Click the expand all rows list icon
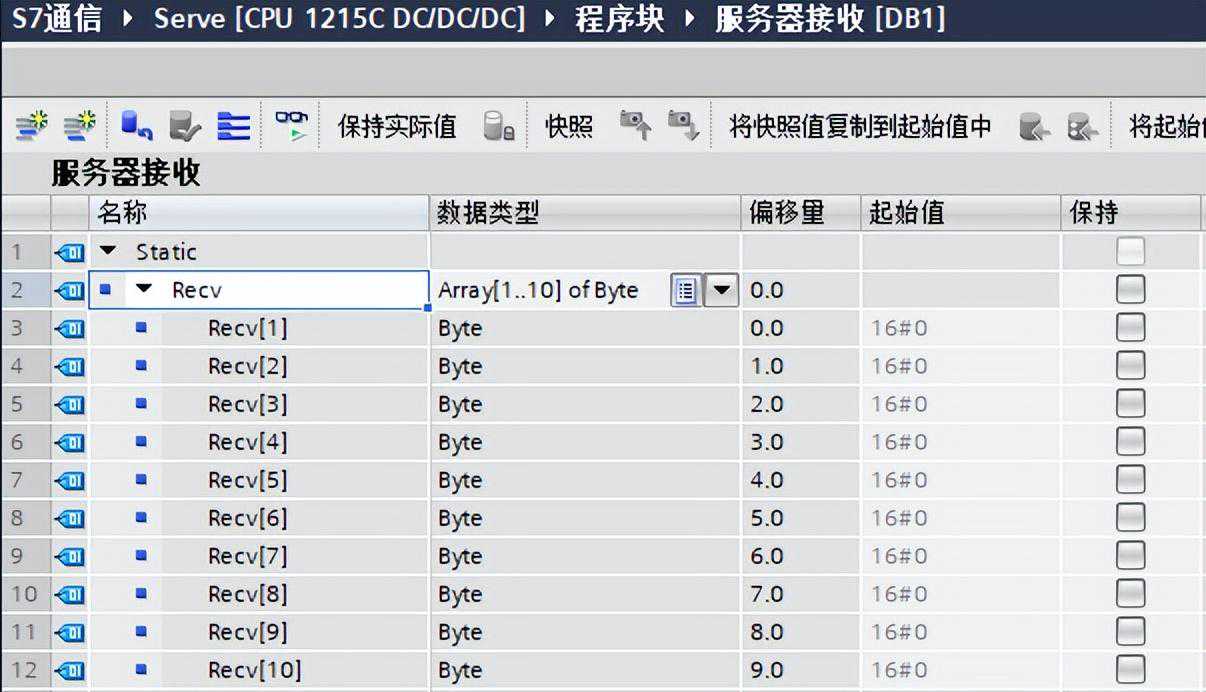1206x692 pixels. (x=234, y=126)
